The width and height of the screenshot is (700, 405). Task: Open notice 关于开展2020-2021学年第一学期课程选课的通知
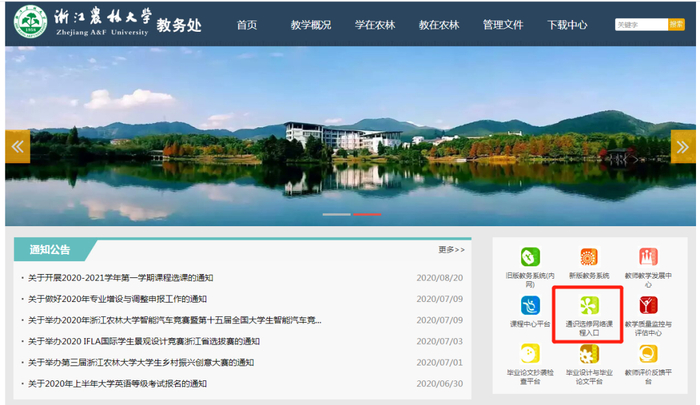coord(121,278)
